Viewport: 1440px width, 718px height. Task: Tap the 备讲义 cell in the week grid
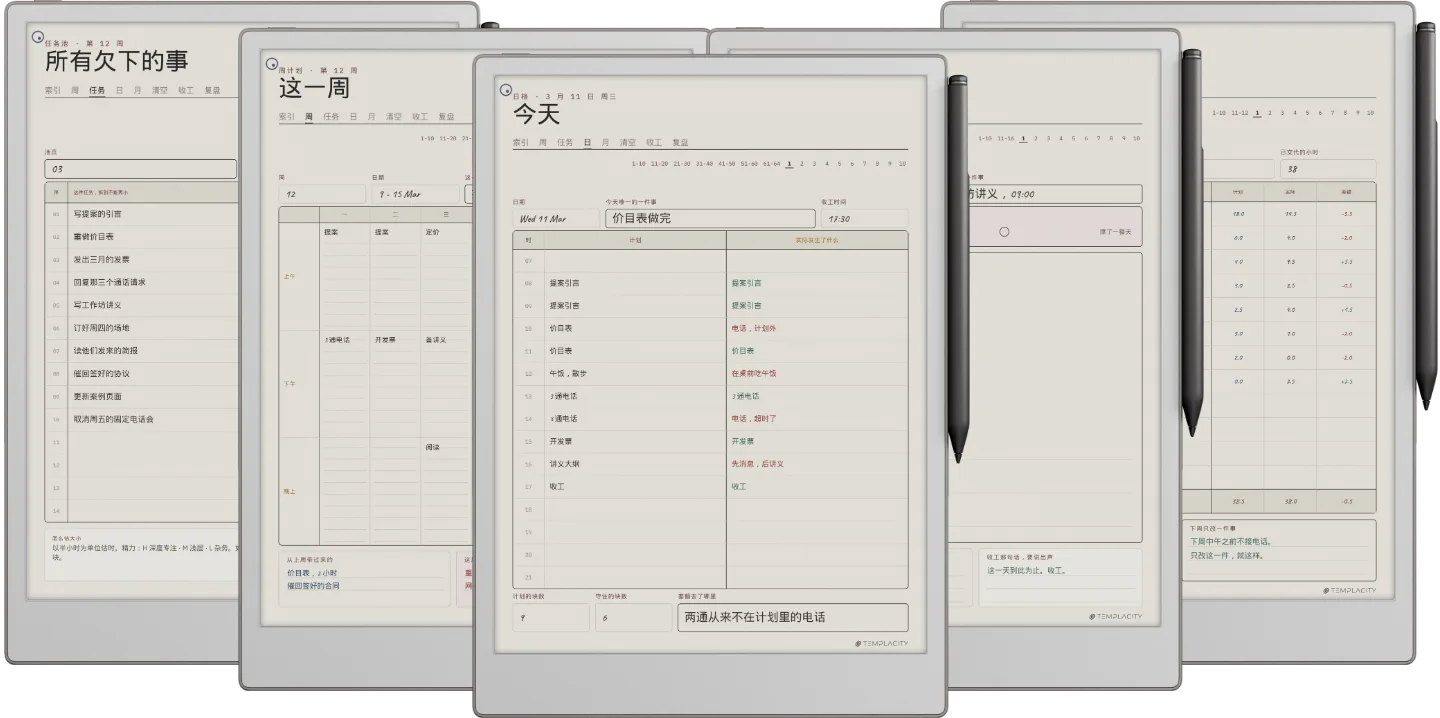(x=435, y=340)
